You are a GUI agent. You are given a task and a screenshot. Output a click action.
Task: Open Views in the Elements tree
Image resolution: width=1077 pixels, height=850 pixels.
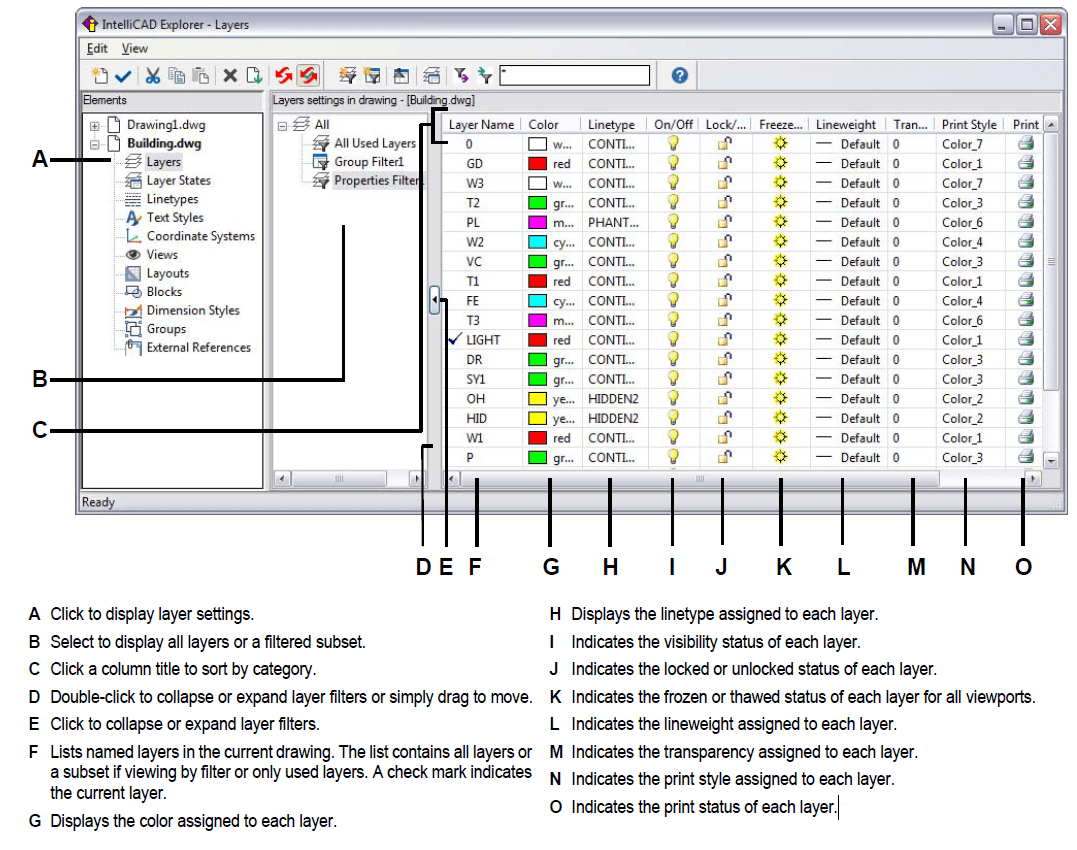click(x=162, y=255)
